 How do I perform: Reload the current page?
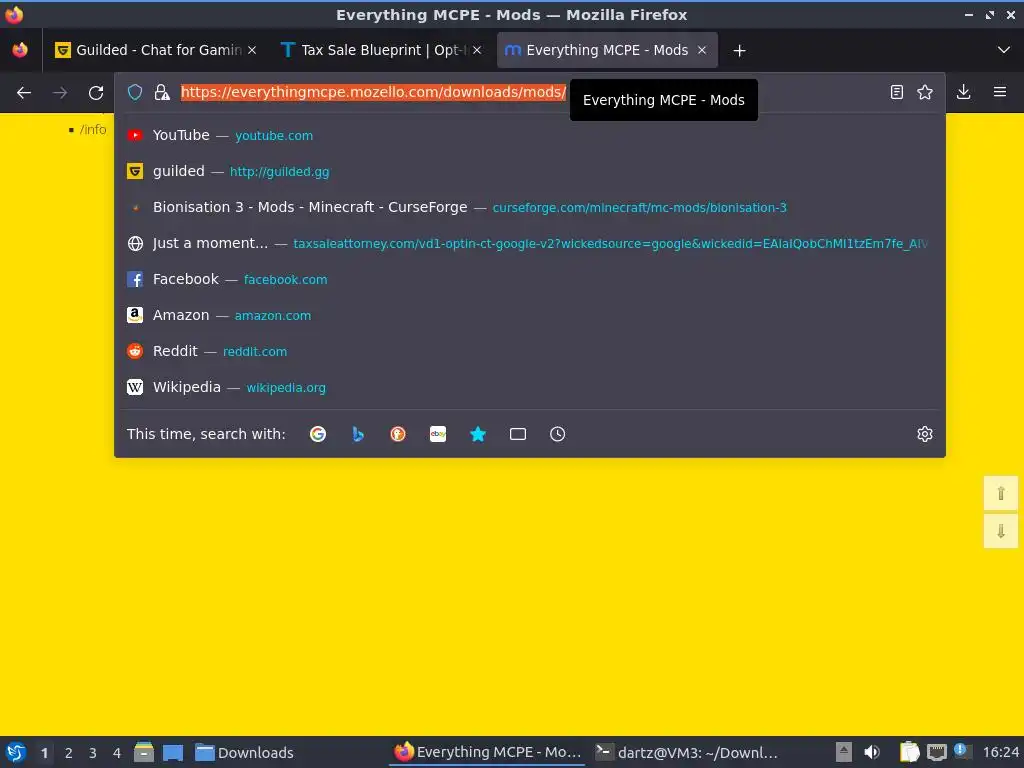tap(96, 93)
